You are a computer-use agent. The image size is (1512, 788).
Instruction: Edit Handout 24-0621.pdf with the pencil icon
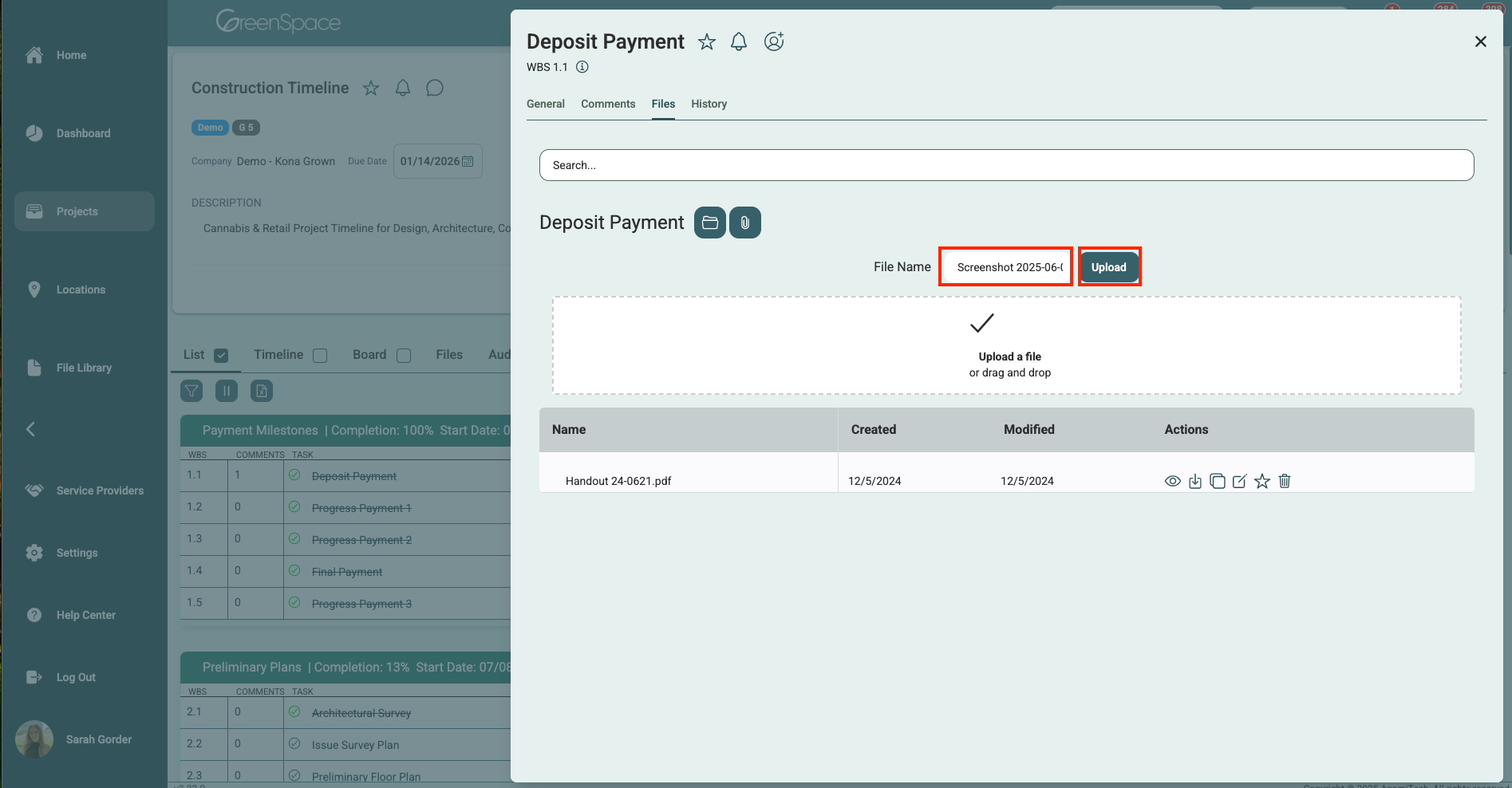click(1240, 481)
